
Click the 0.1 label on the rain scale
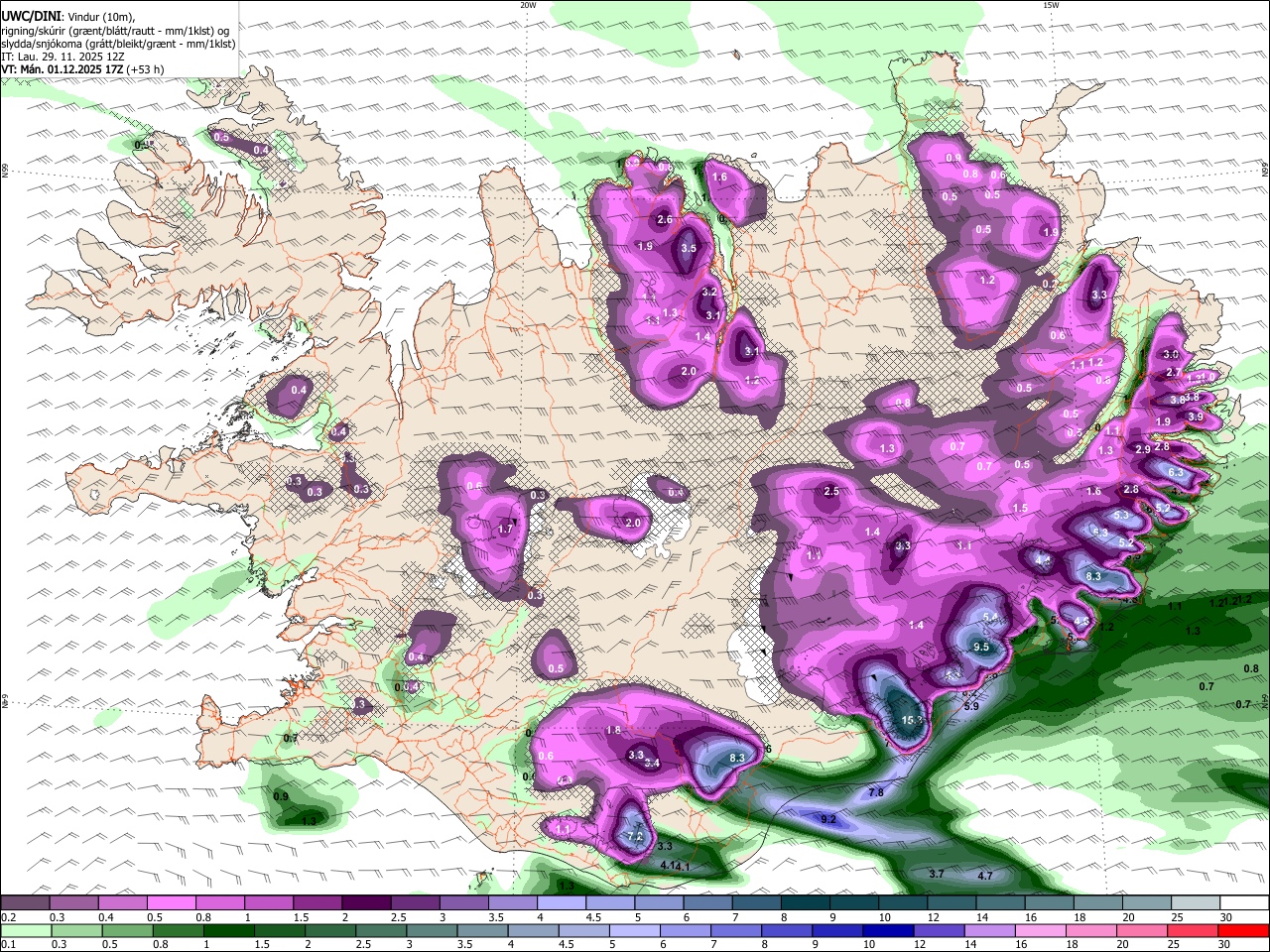click(x=8, y=944)
